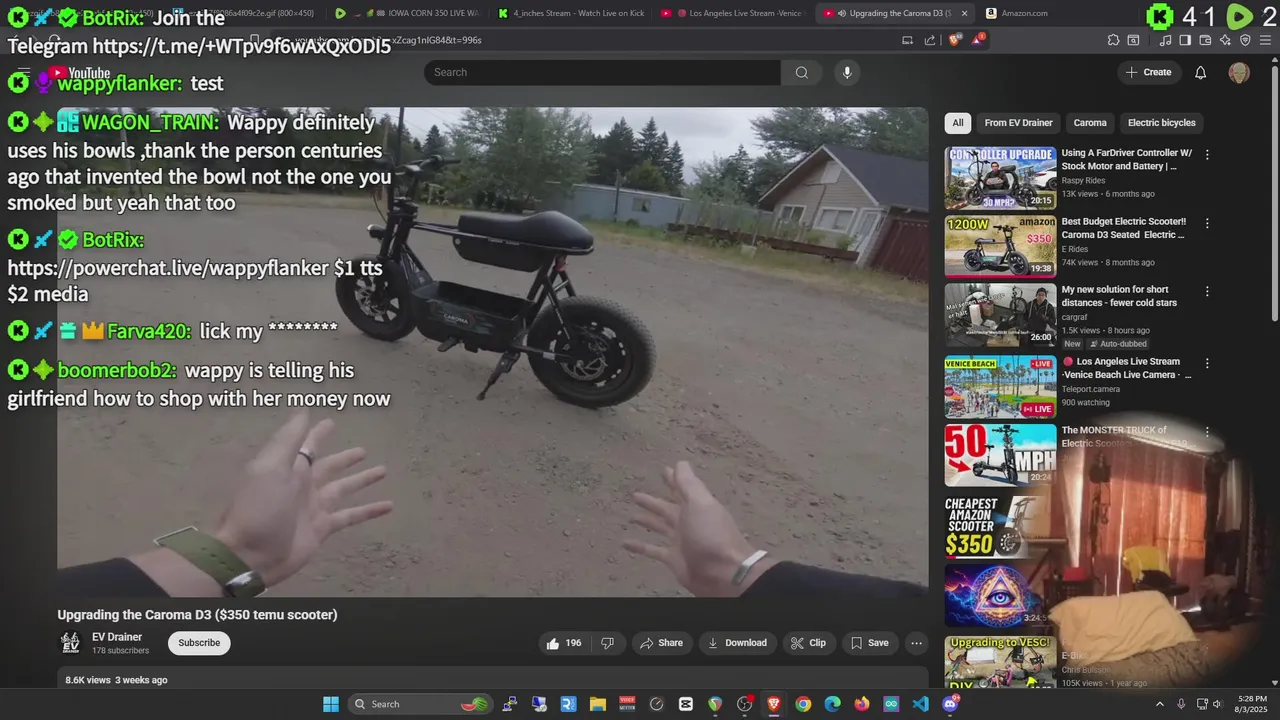Open options for short distances solution video
The height and width of the screenshot is (720, 1280).
1207,292
